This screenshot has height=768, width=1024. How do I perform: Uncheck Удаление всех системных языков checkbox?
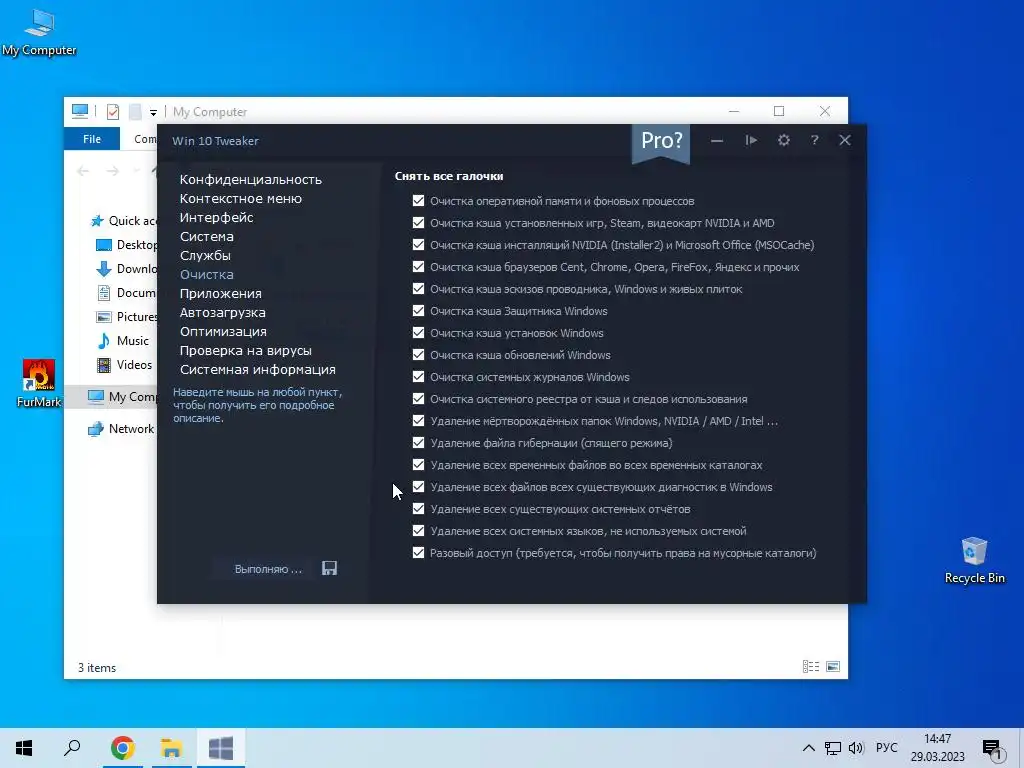419,530
